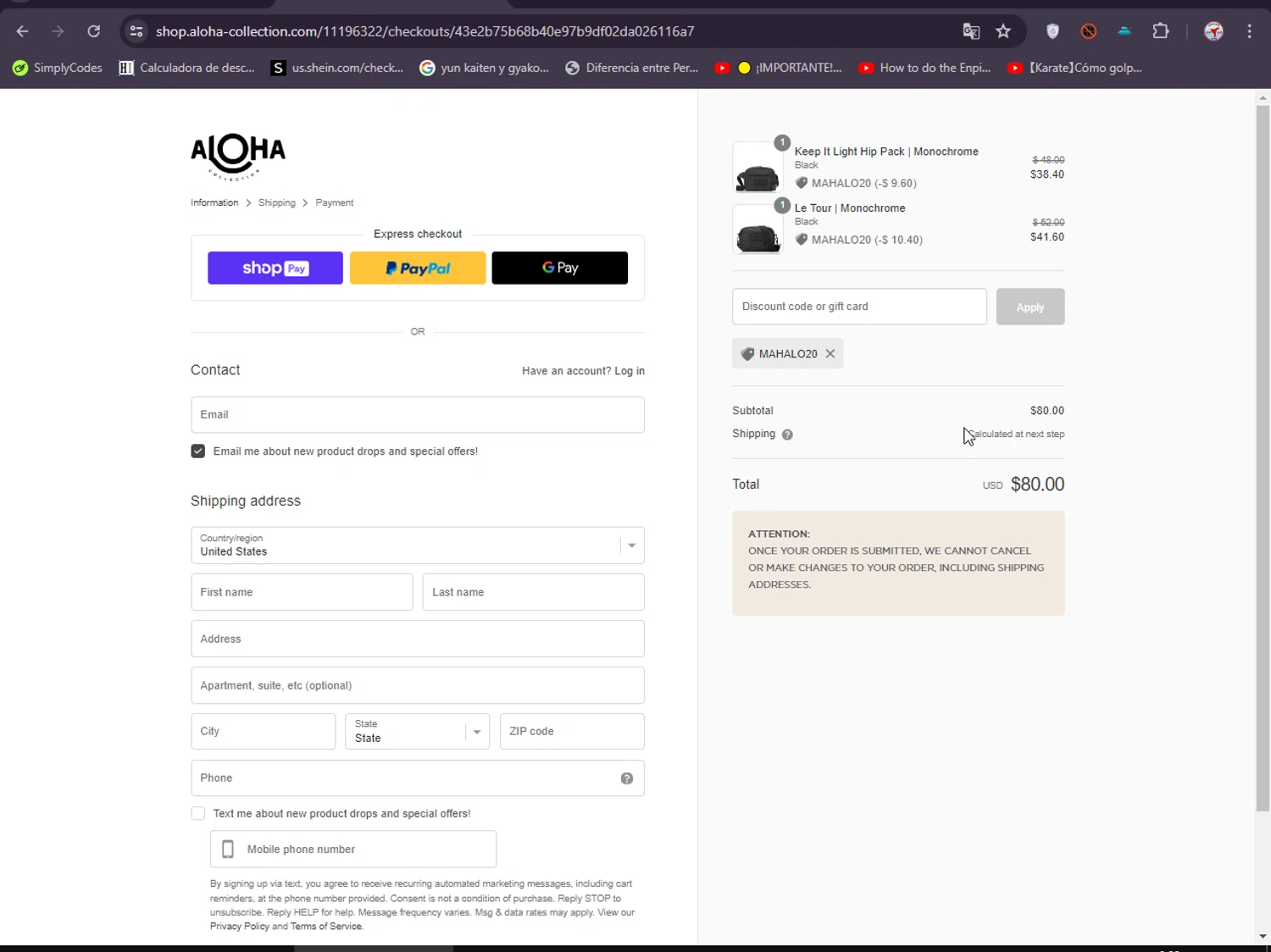1271x952 pixels.
Task: Click Le Tour Monochrome bag thumbnail
Action: 758,229
